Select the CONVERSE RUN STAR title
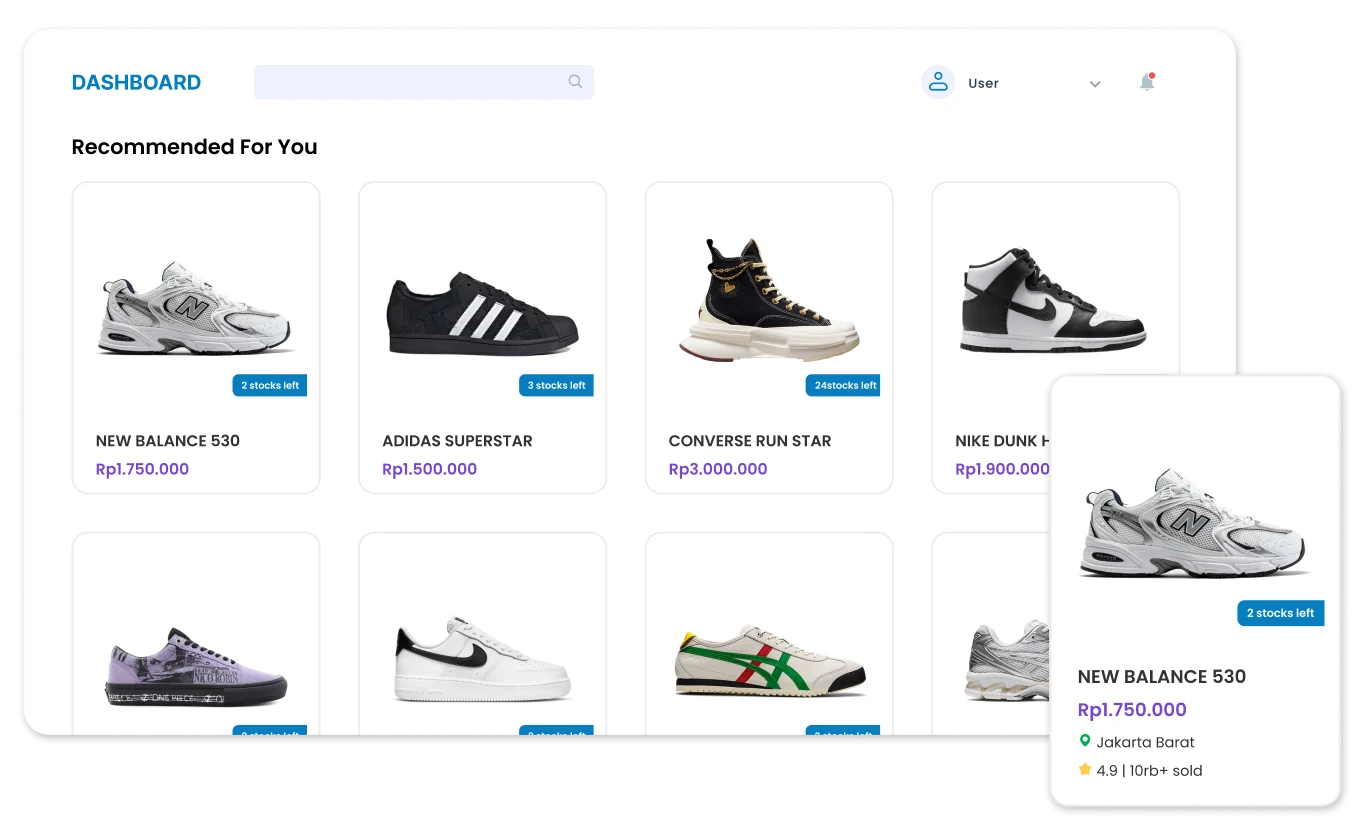Image resolution: width=1367 pixels, height=836 pixels. [750, 441]
